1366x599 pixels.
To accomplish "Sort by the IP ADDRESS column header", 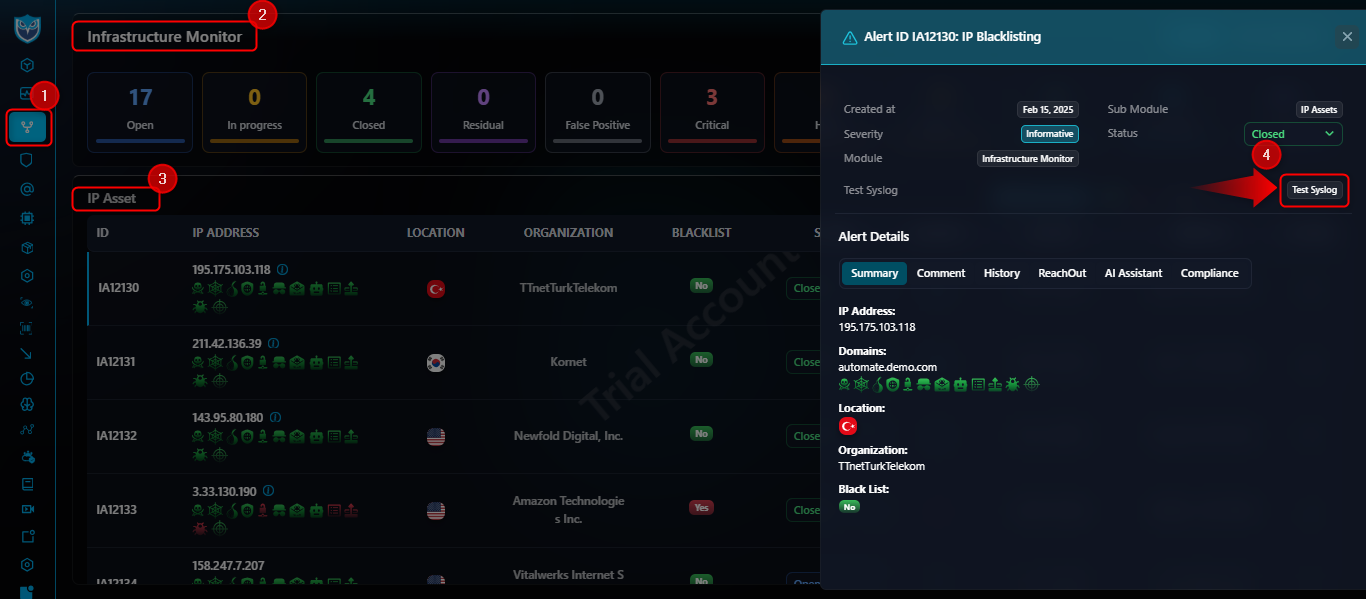I will [226, 233].
